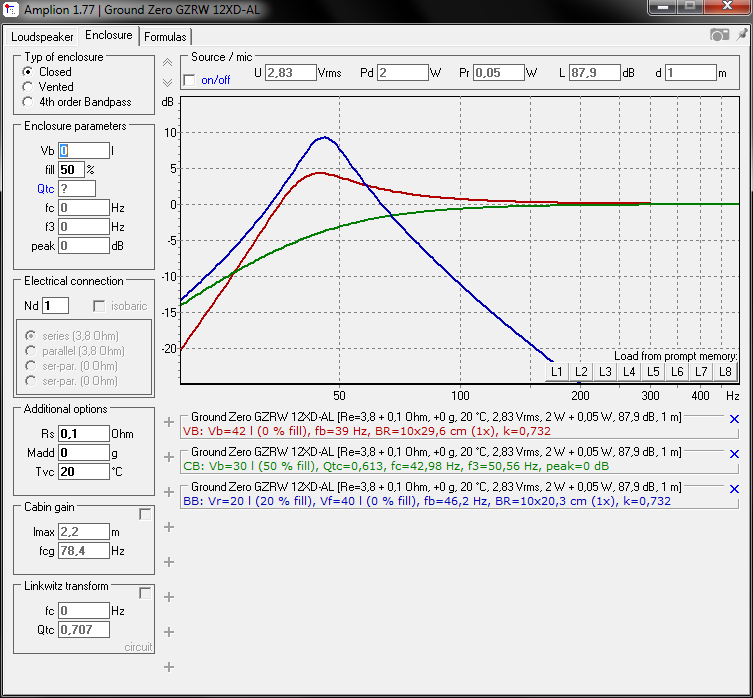Remove the blue BB curve entry
Image resolution: width=753 pixels, height=698 pixels.
[734, 489]
